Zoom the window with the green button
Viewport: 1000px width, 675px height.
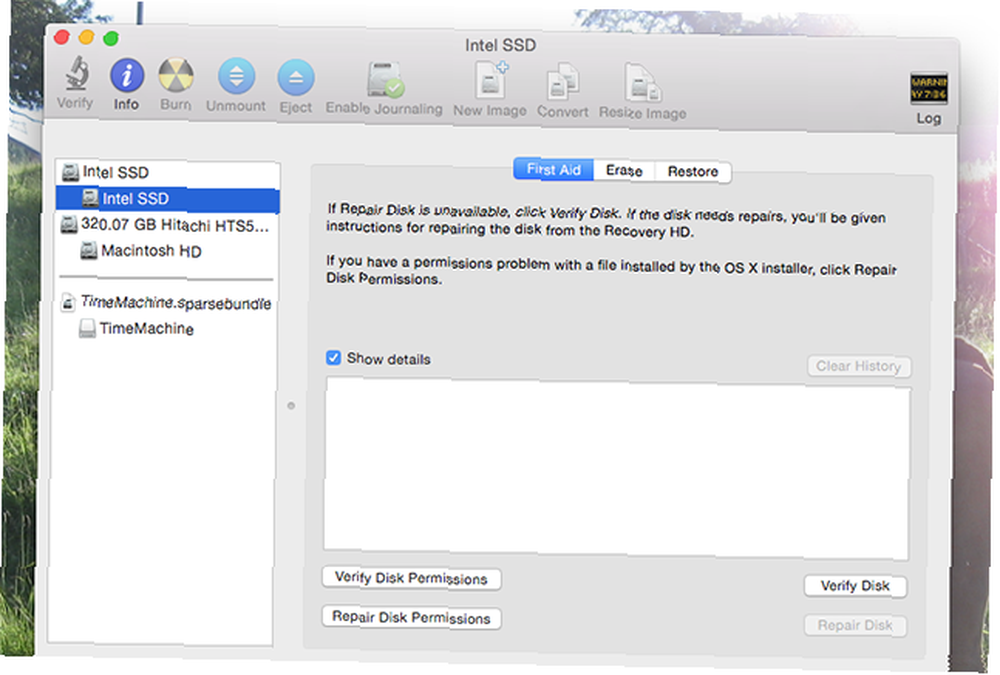111,38
